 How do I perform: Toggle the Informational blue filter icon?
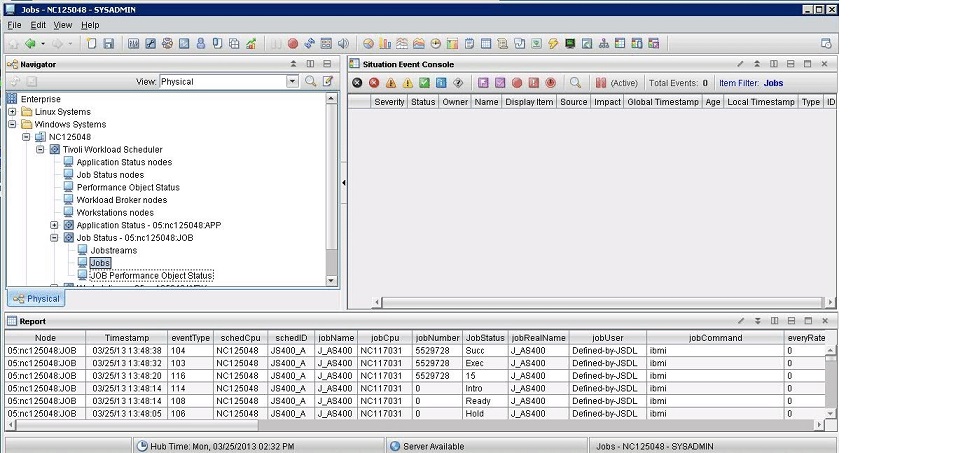[x=441, y=83]
